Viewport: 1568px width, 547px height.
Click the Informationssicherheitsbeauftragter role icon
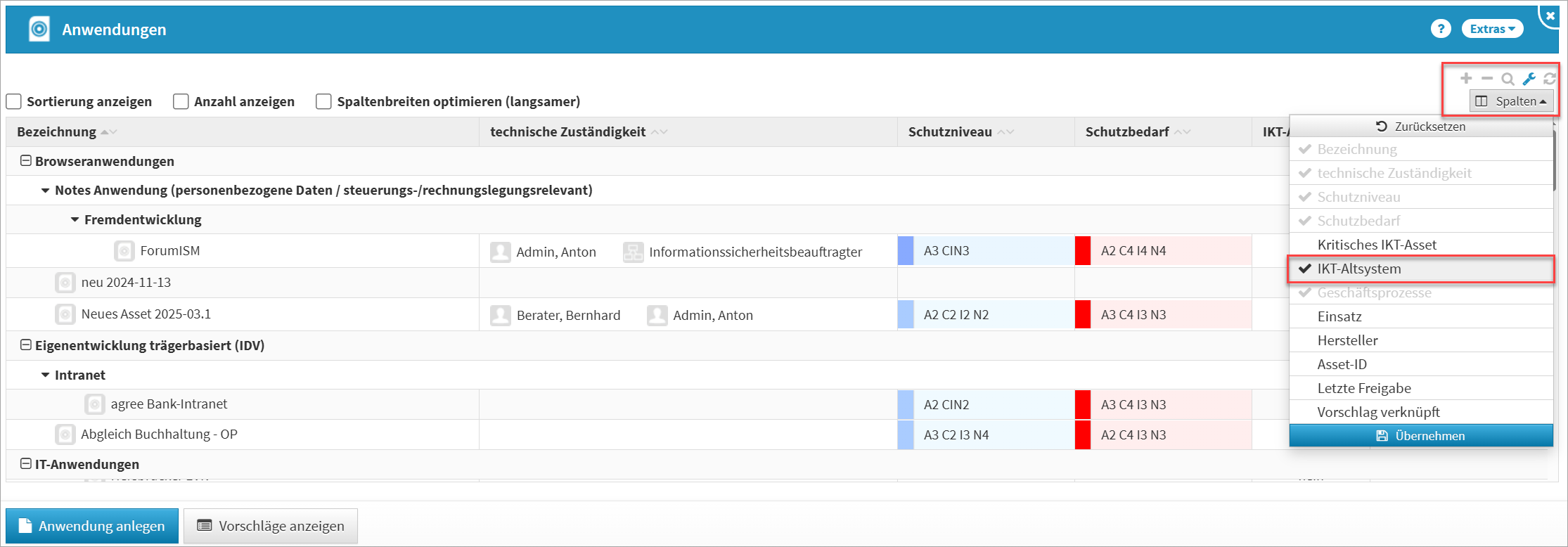[x=633, y=252]
